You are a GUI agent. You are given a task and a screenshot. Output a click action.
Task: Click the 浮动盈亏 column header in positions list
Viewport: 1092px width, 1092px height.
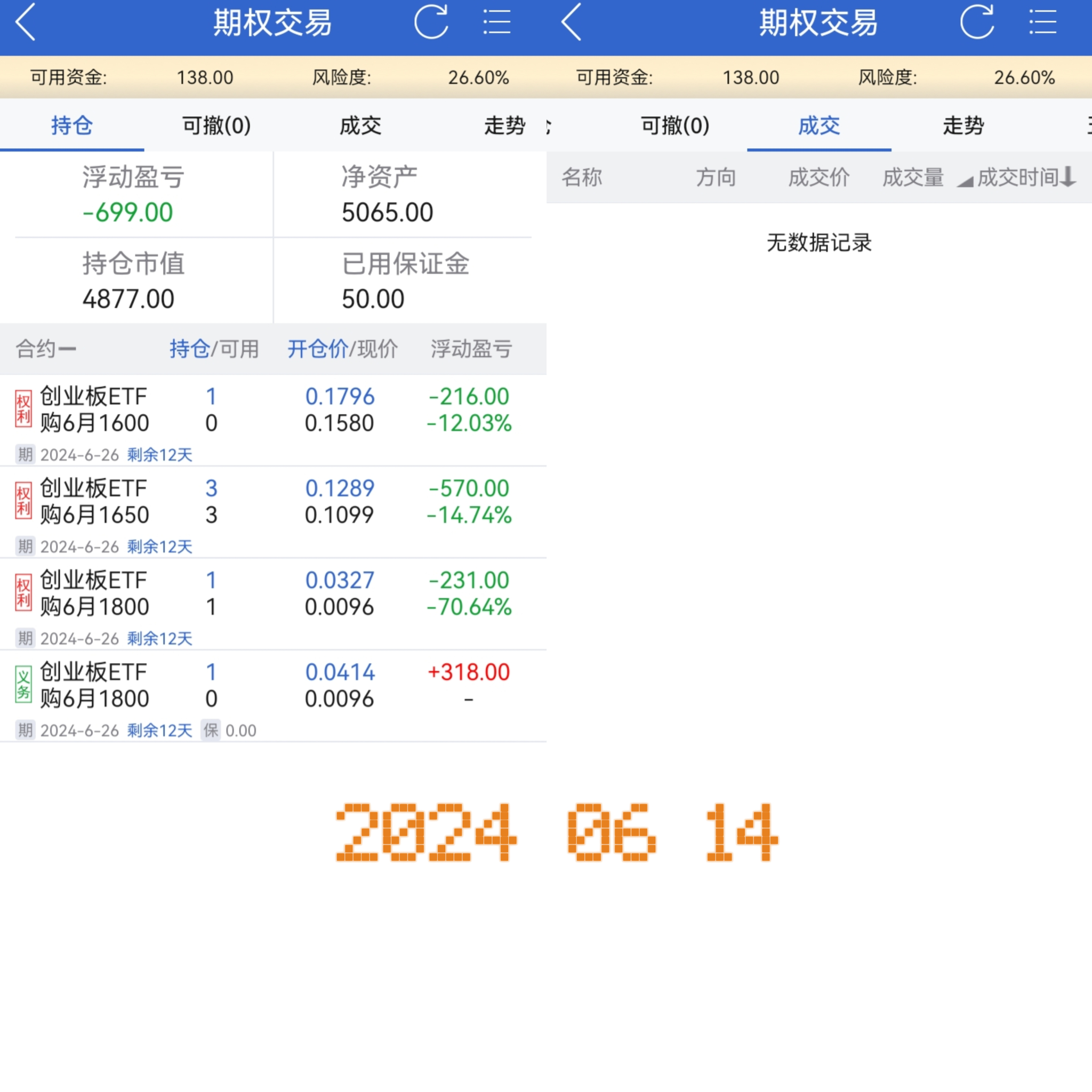pyautogui.click(x=471, y=349)
